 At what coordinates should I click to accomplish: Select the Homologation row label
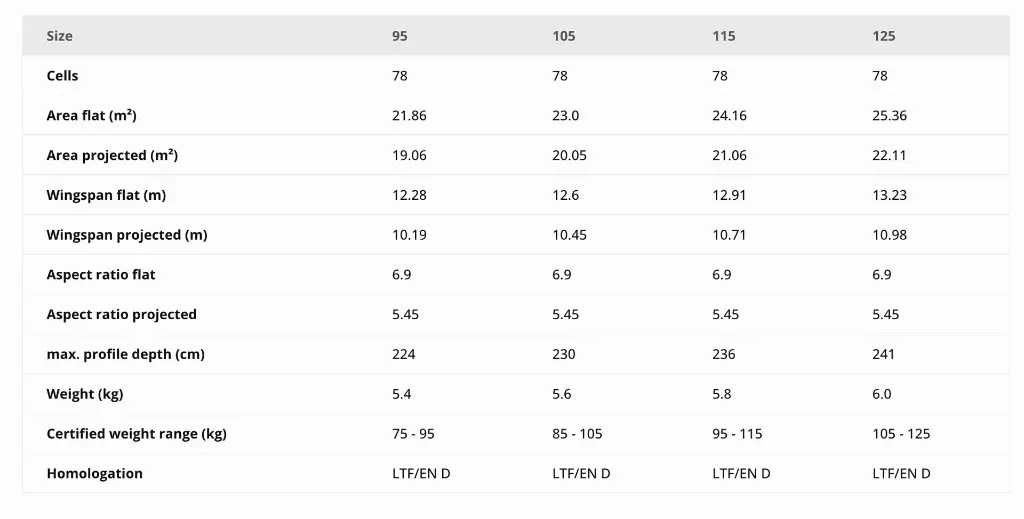point(95,474)
